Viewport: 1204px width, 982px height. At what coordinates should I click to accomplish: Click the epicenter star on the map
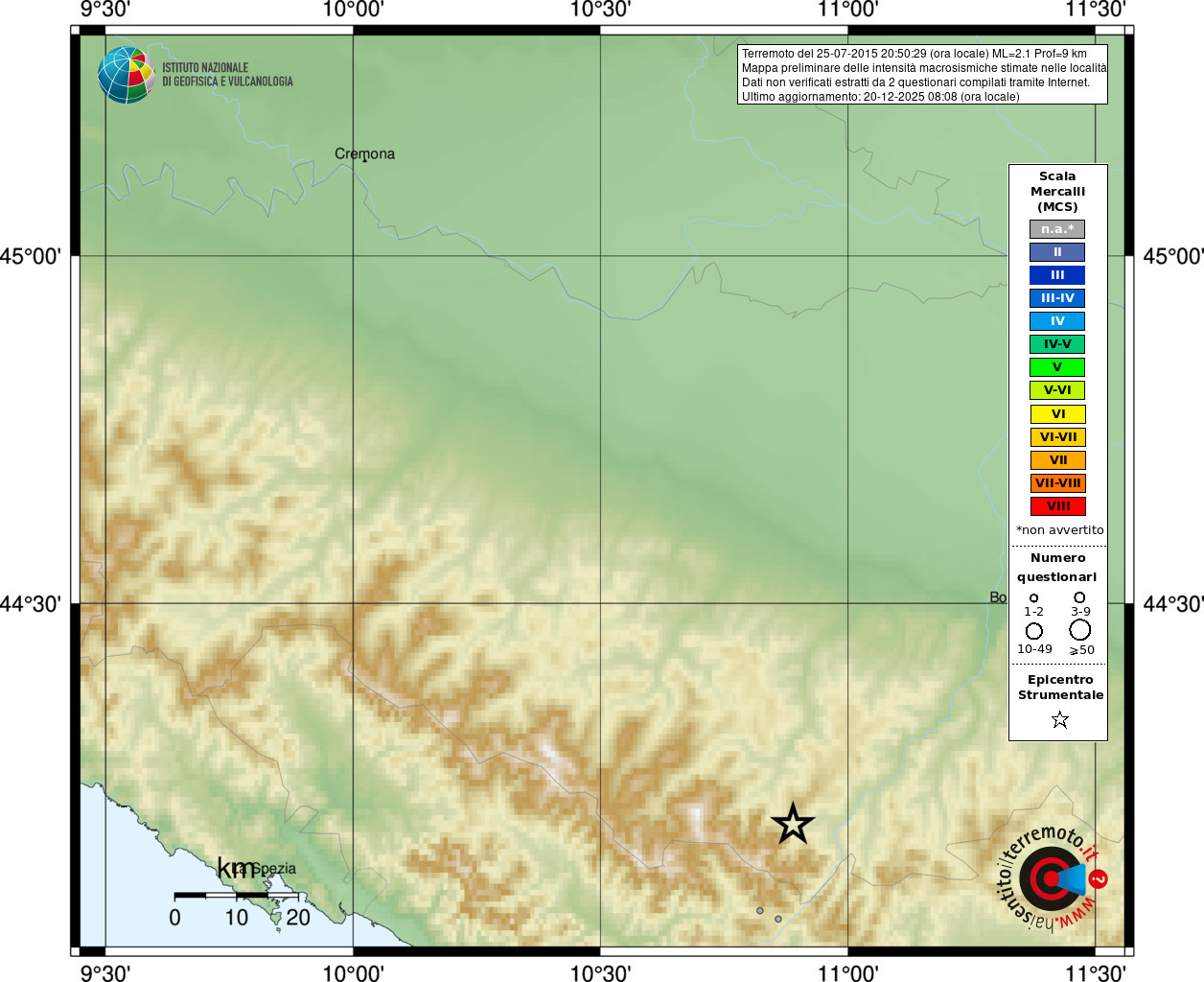(x=793, y=824)
